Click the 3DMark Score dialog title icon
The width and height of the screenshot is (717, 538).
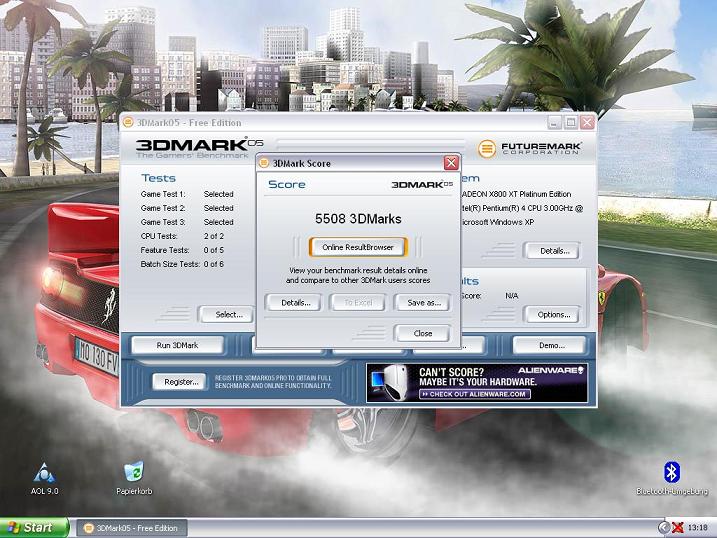point(264,163)
